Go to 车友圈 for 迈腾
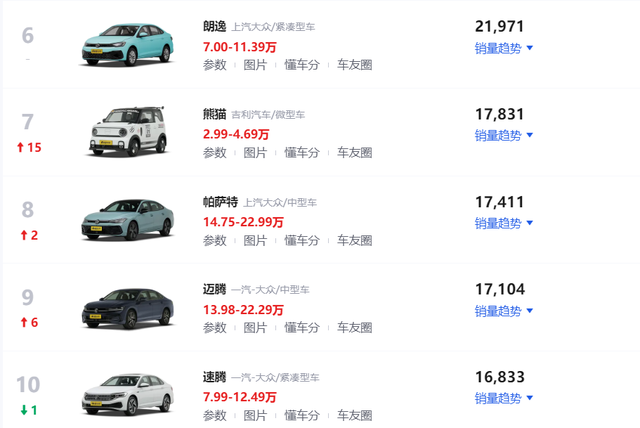 pyautogui.click(x=354, y=328)
